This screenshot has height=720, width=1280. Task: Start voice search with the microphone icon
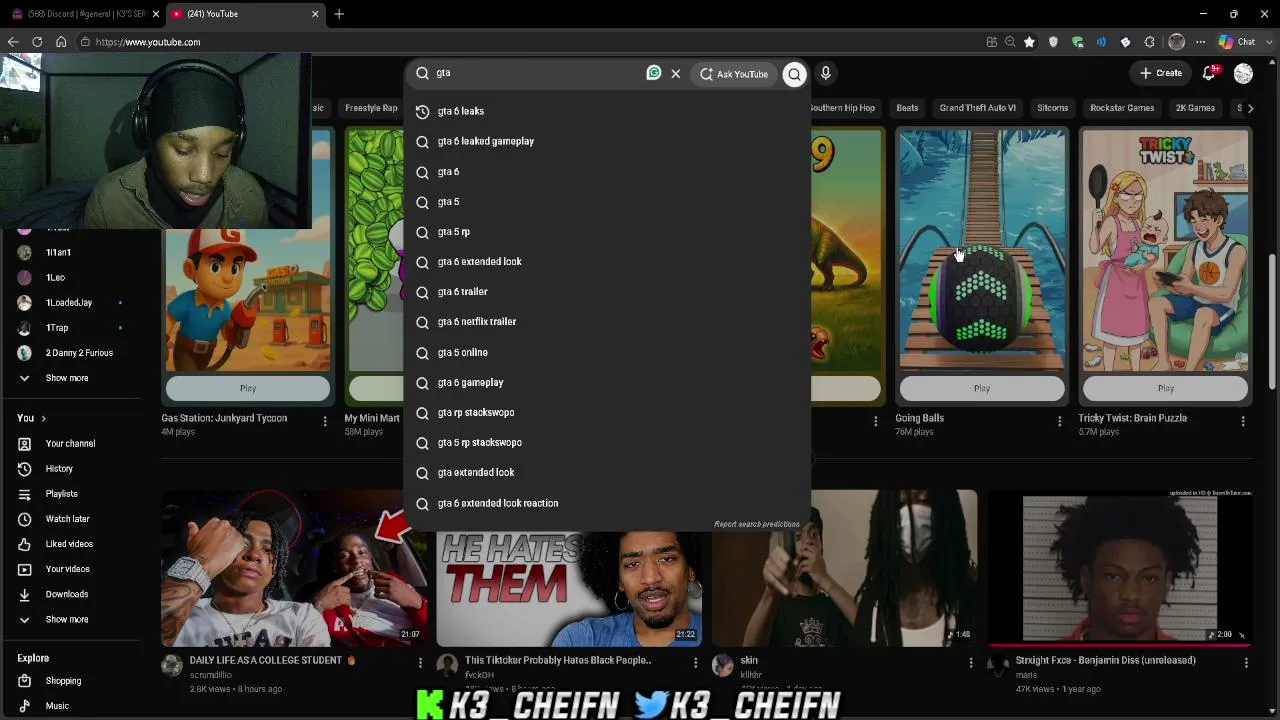tap(826, 73)
